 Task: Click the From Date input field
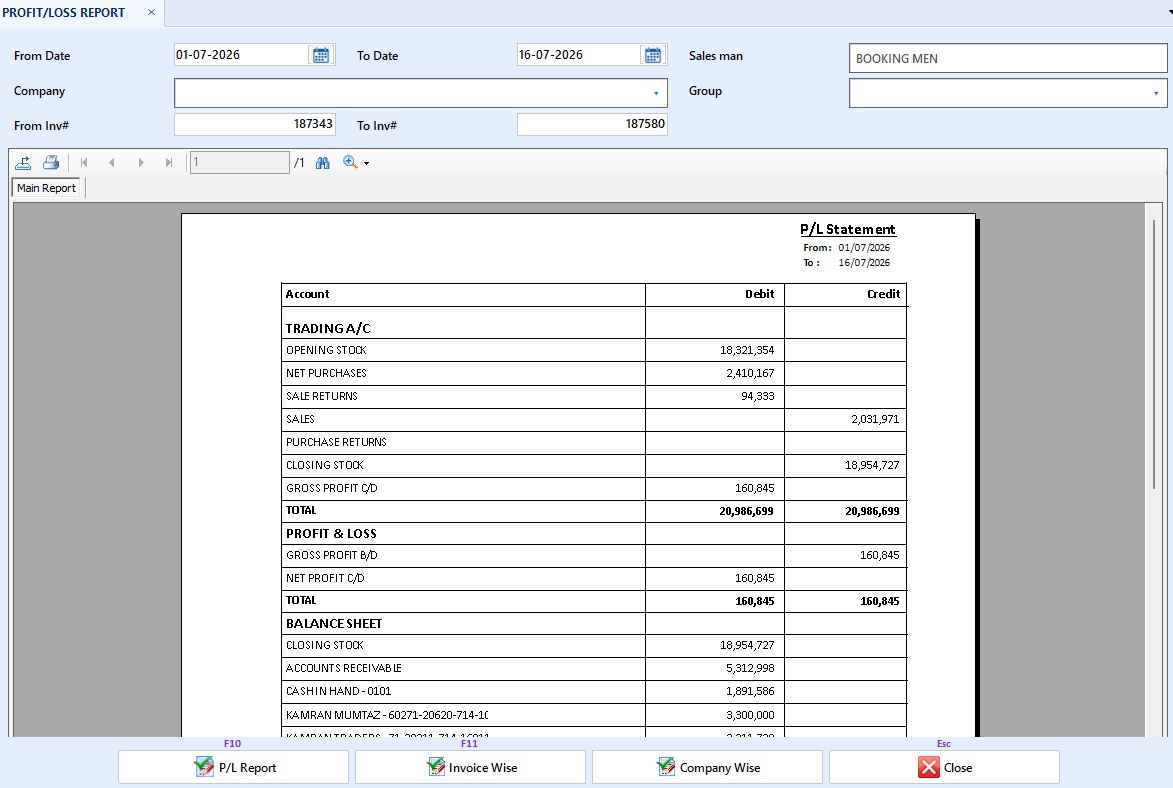tap(241, 55)
